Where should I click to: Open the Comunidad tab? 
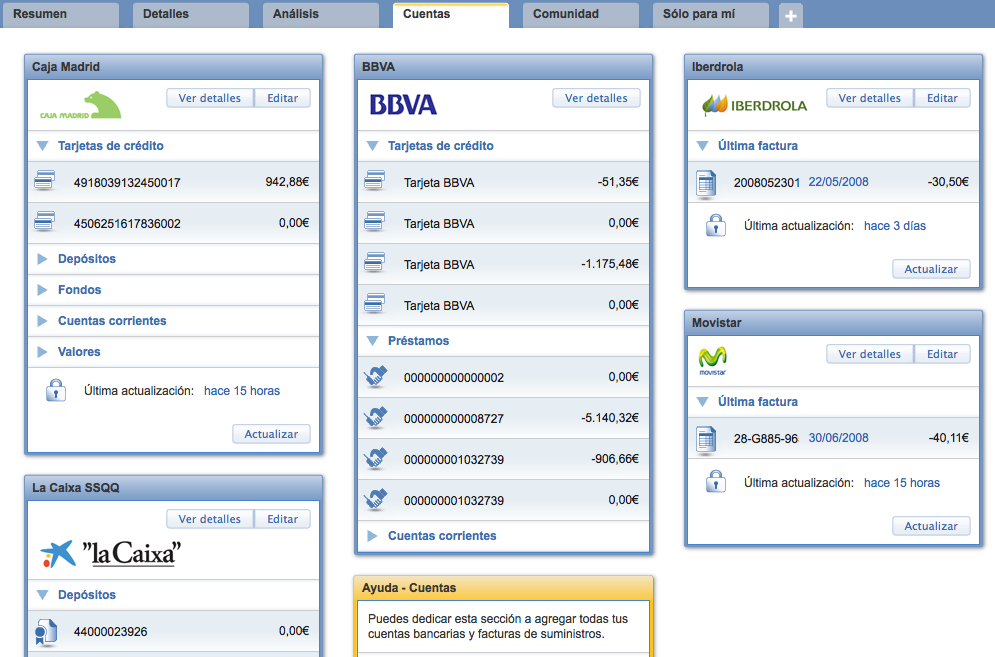566,14
